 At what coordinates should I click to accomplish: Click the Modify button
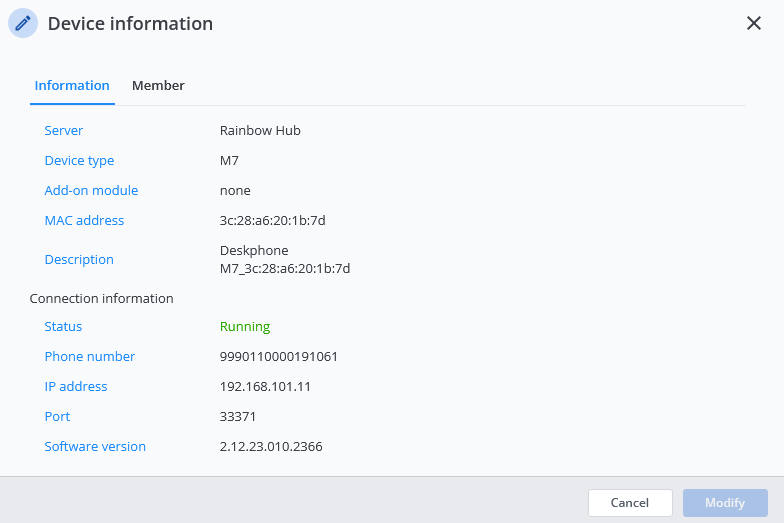pyautogui.click(x=725, y=503)
